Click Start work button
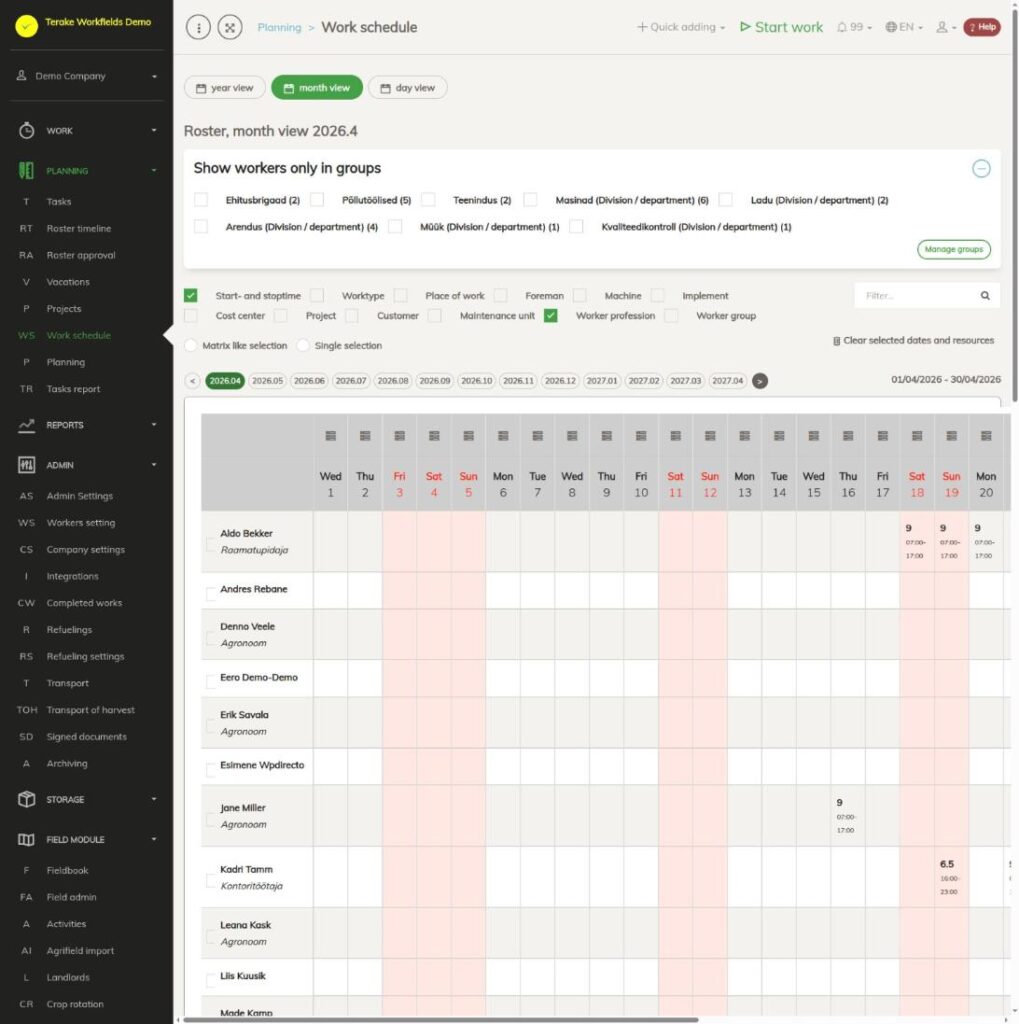 (x=781, y=27)
